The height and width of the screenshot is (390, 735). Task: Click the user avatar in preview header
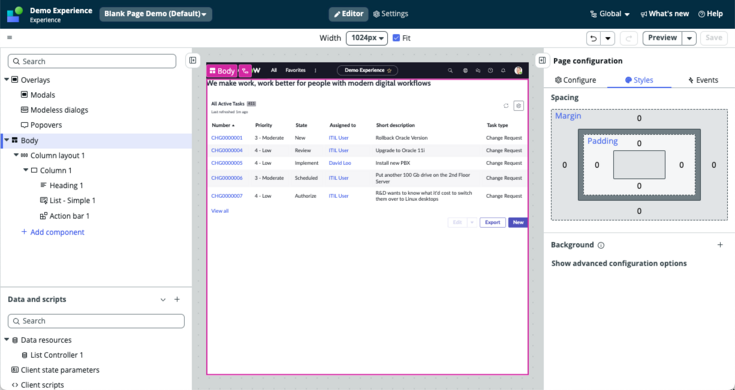[x=518, y=70]
